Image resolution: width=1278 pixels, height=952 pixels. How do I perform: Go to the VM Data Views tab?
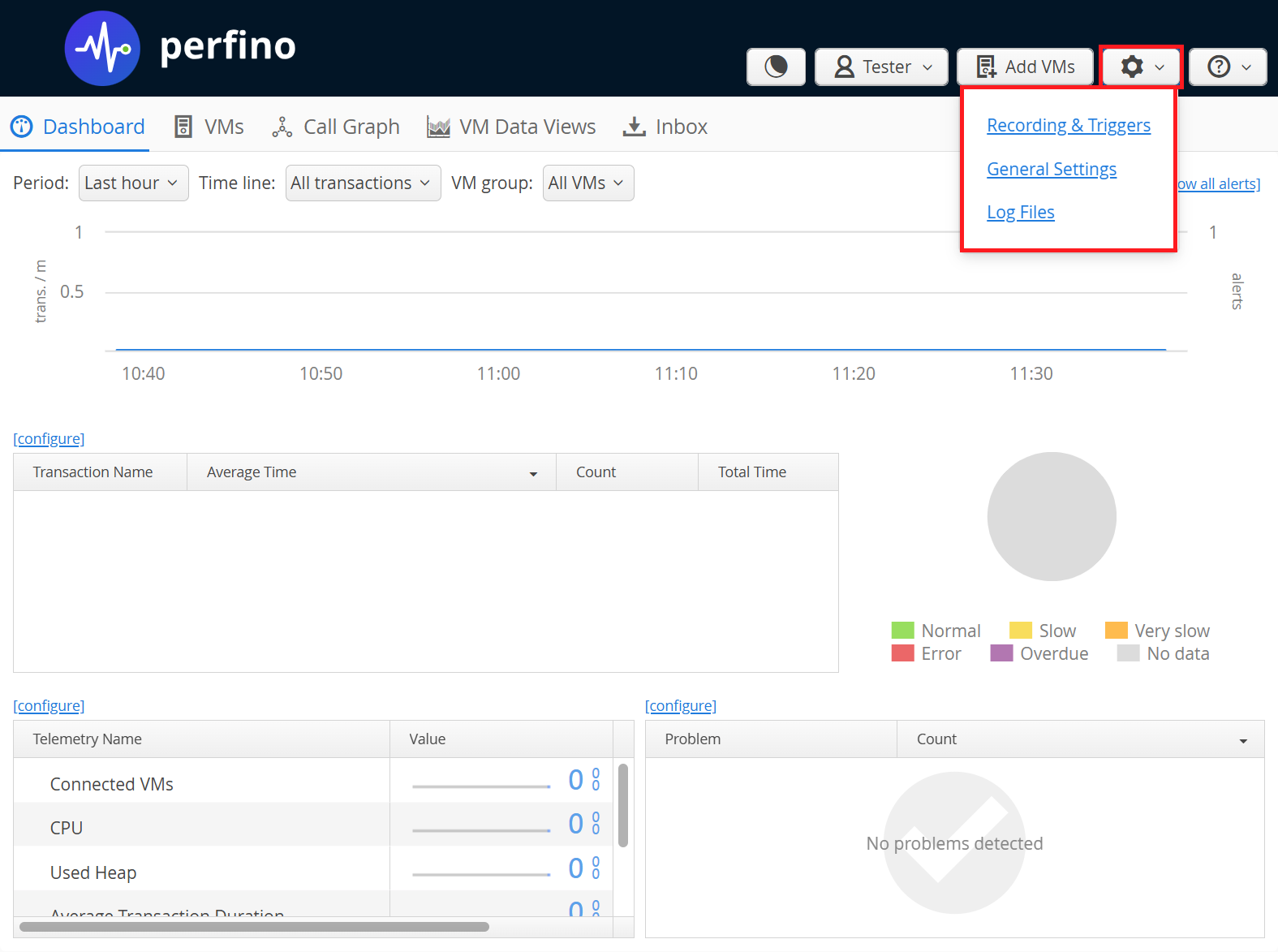pyautogui.click(x=511, y=127)
